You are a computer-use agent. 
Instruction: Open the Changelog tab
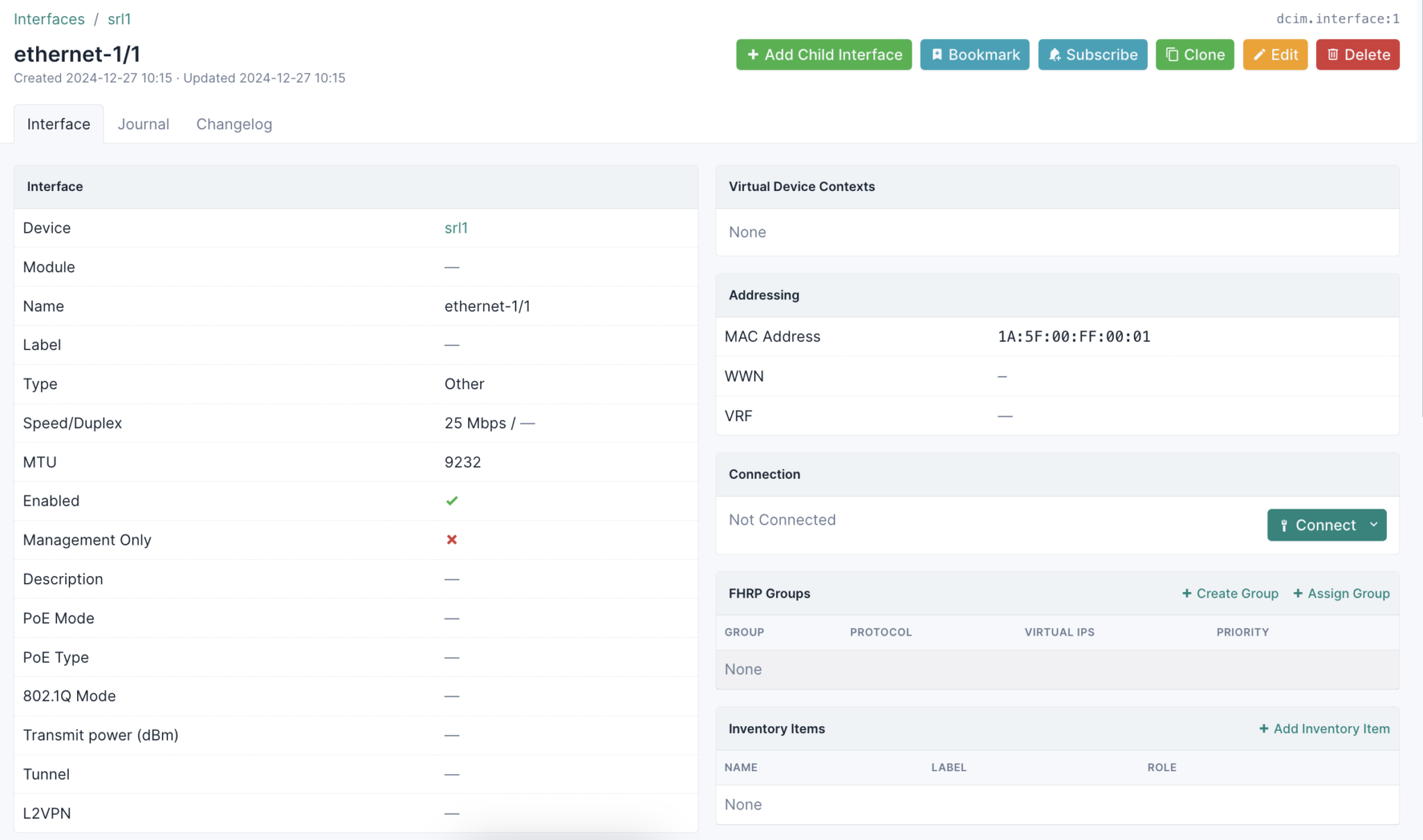click(234, 124)
